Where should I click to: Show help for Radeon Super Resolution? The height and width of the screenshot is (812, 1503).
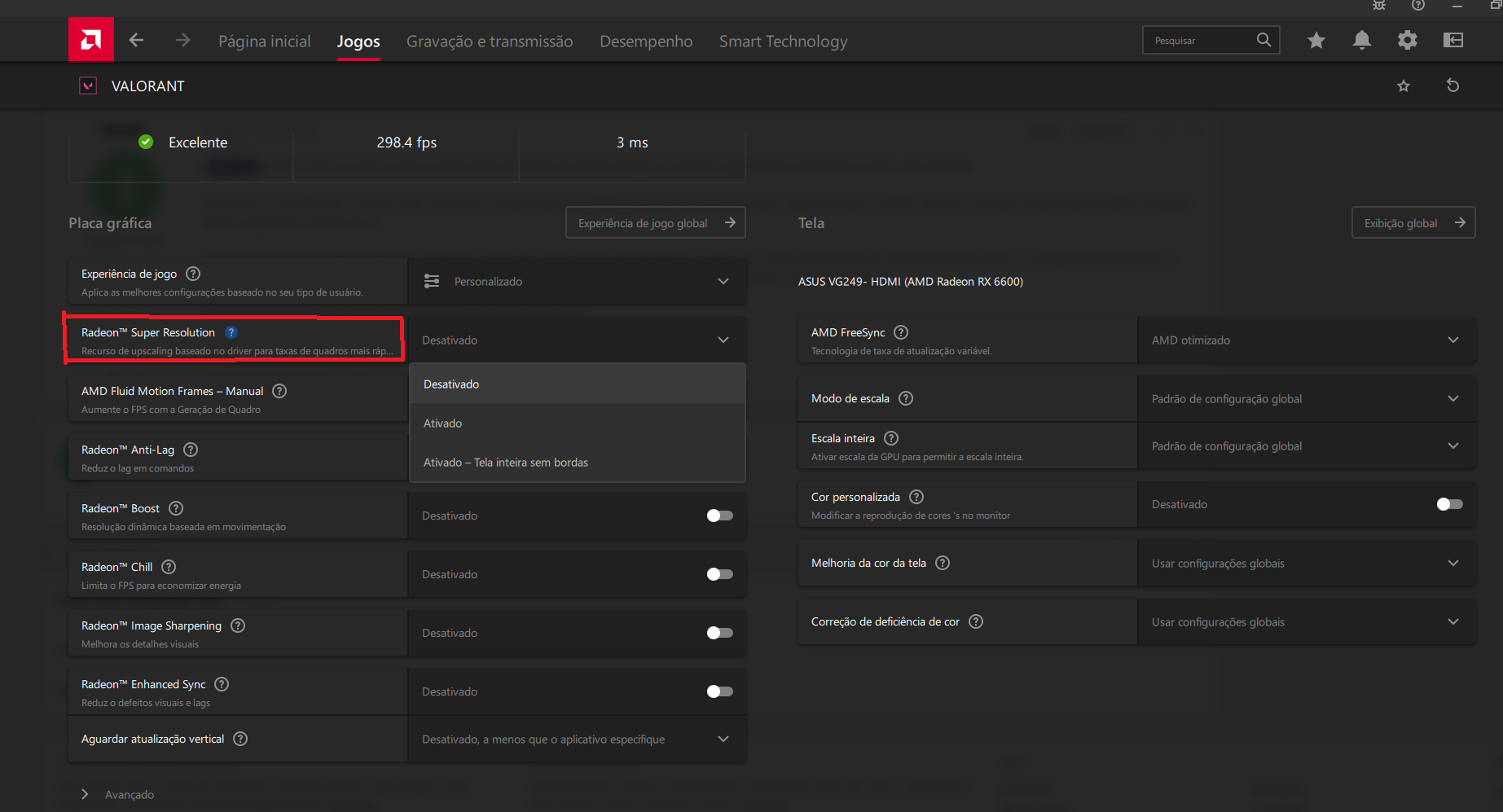[x=231, y=332]
